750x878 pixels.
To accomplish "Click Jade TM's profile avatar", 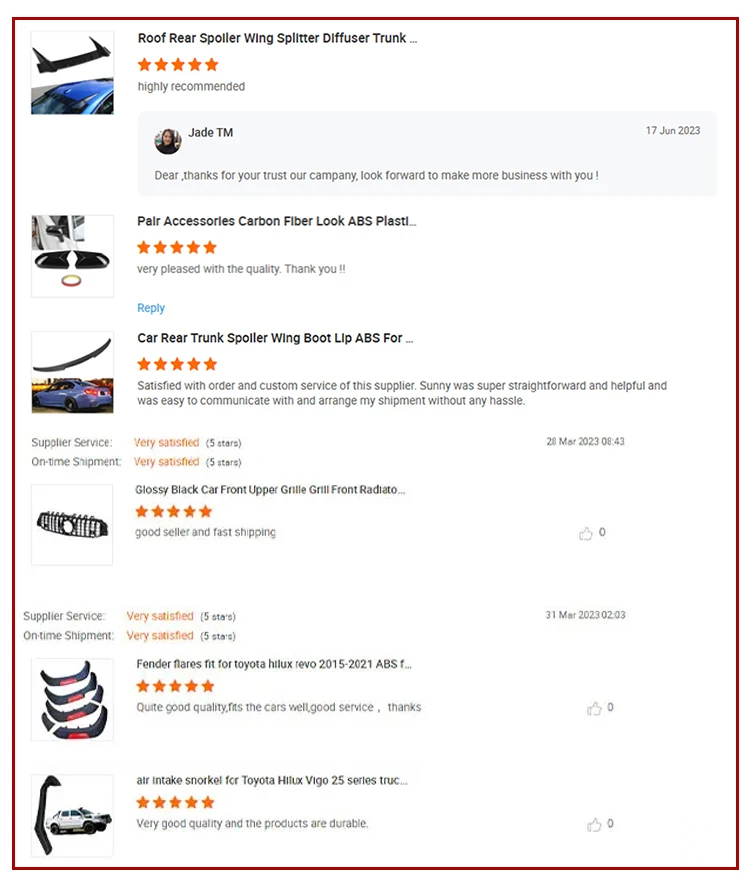I will click(x=167, y=141).
